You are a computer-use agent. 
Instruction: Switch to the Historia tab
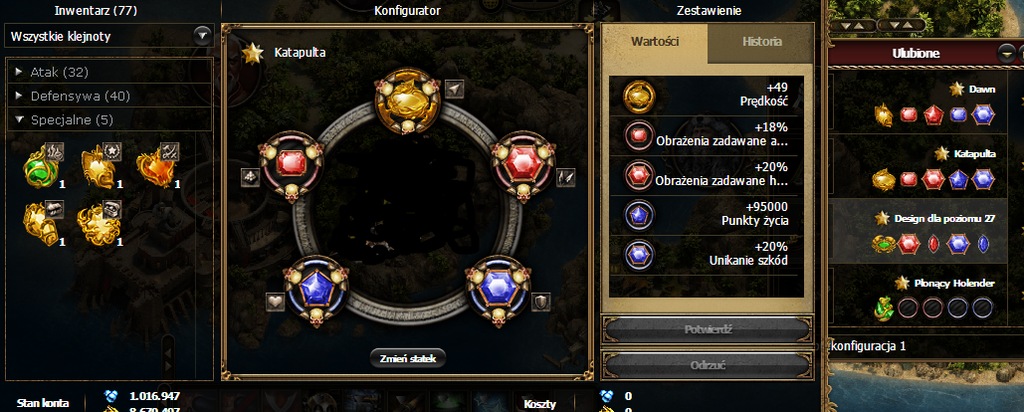pos(761,42)
